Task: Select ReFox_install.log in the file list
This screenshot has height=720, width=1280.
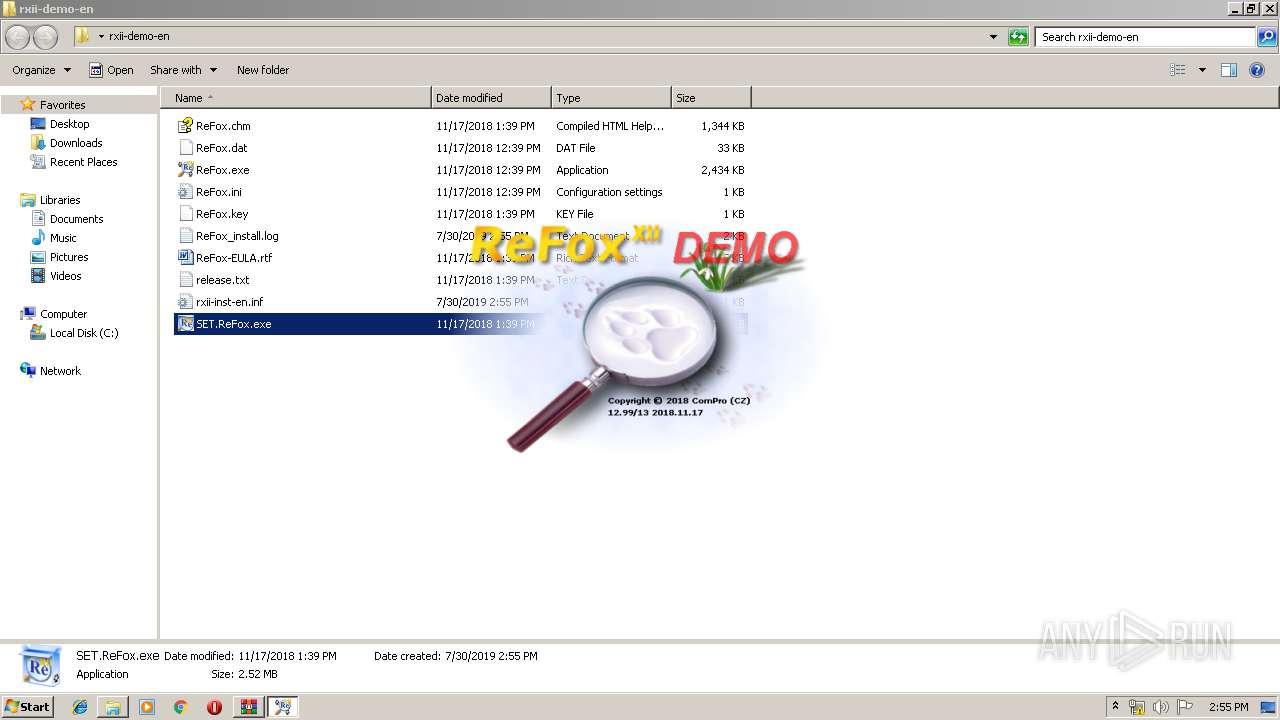Action: click(237, 236)
